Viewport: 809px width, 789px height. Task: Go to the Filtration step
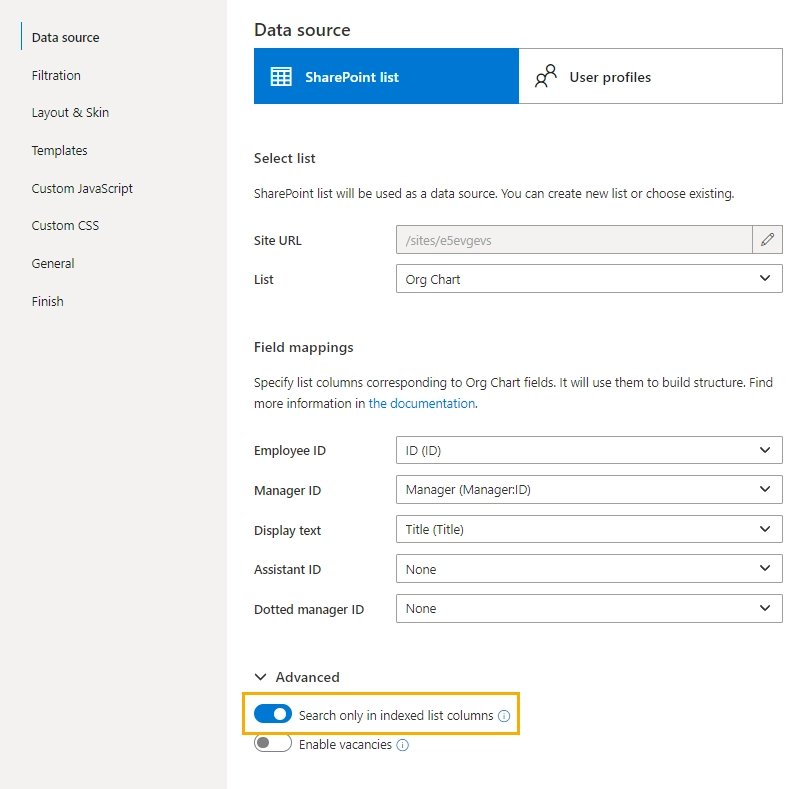tap(56, 75)
